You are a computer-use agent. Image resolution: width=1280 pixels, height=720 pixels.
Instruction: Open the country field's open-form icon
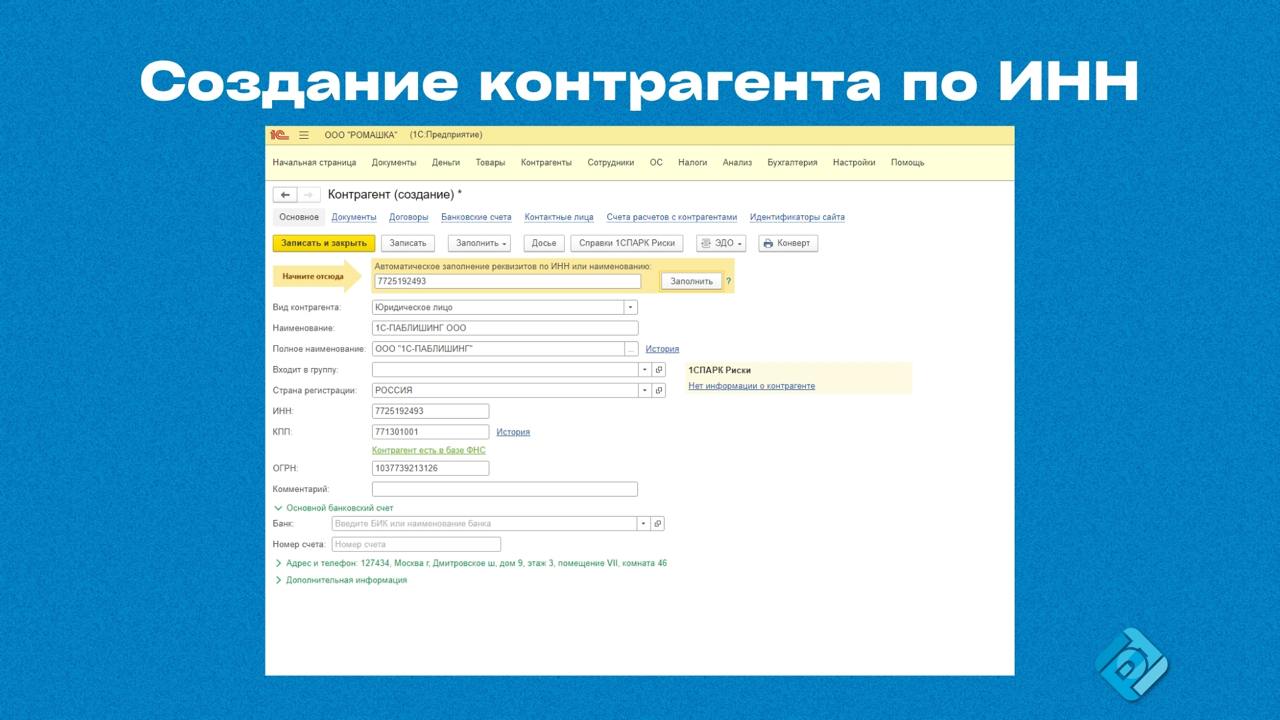pos(659,391)
